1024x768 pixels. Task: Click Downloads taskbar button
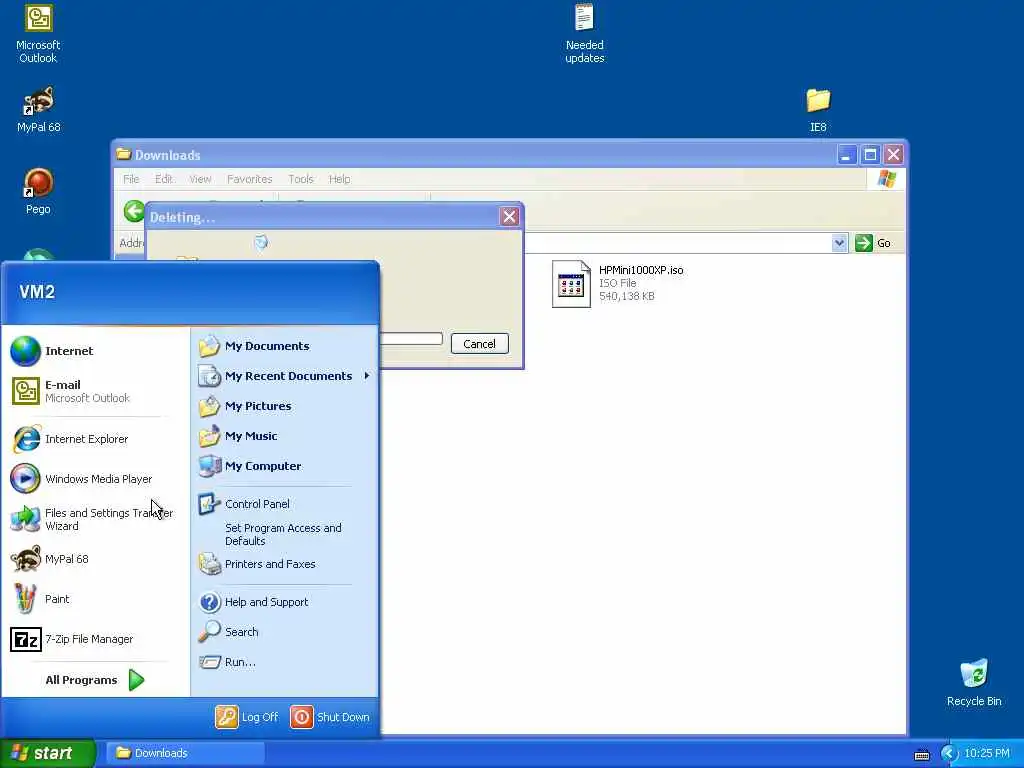(185, 753)
